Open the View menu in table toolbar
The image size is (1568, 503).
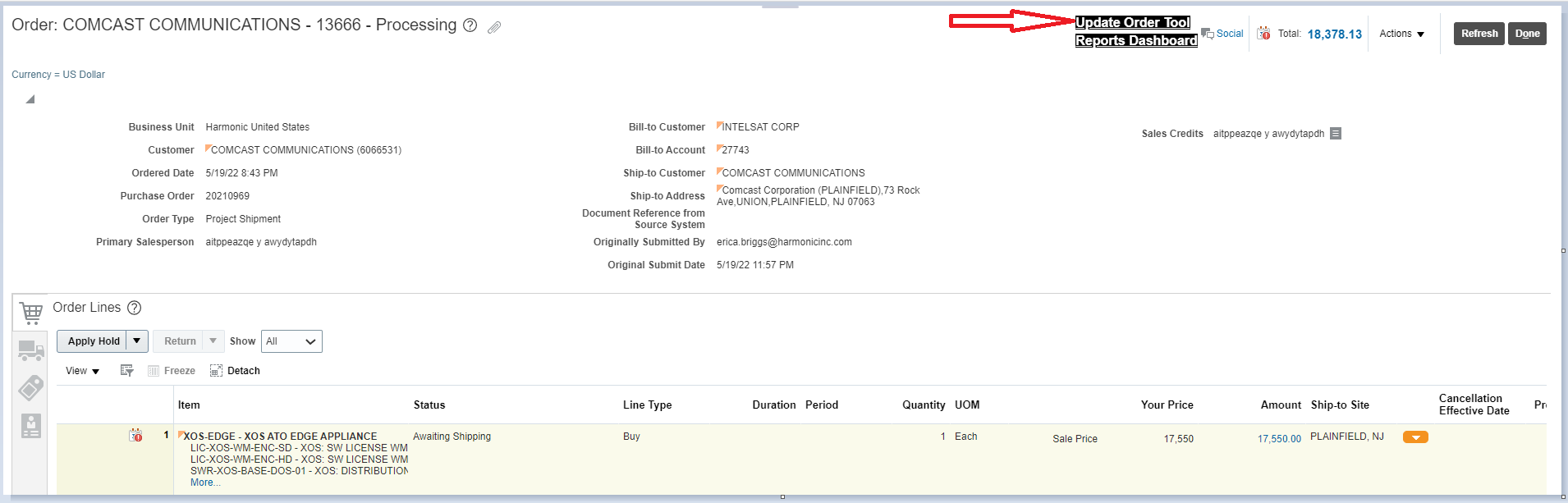(x=82, y=371)
